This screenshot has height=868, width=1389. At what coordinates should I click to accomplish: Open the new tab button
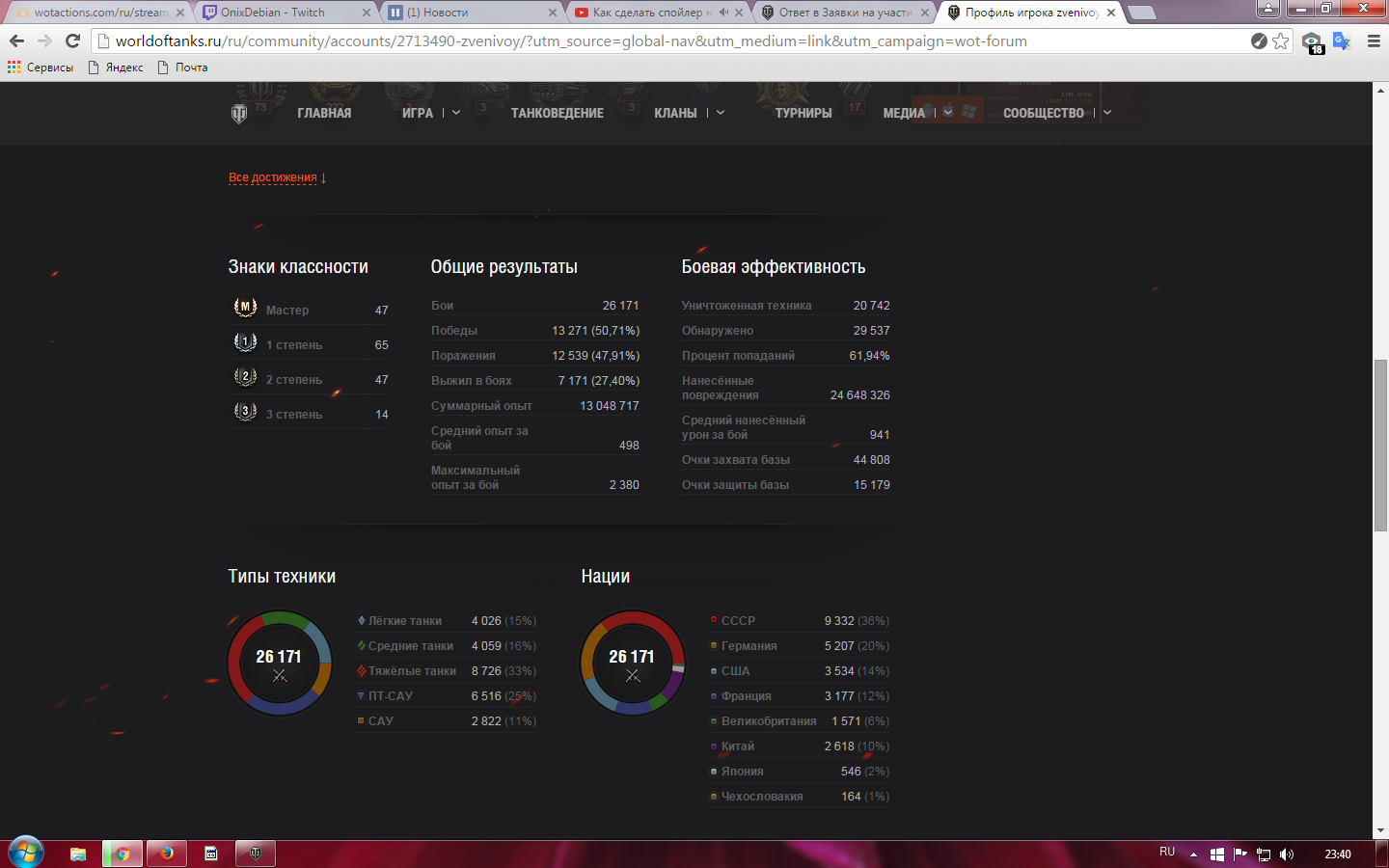(x=1142, y=13)
